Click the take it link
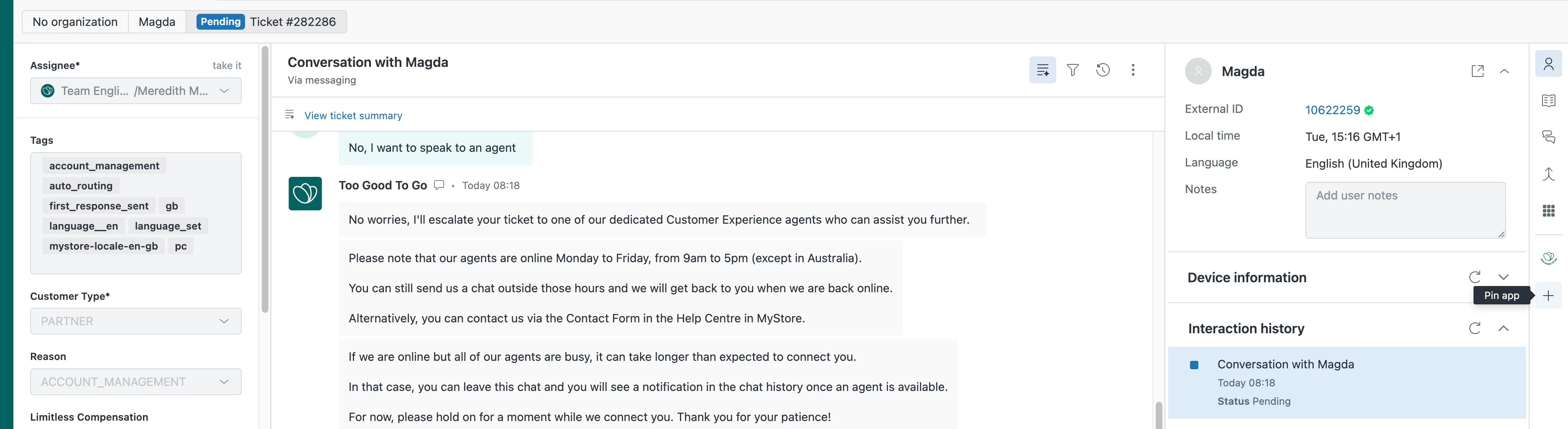Viewport: 1568px width, 429px height. coord(227,66)
